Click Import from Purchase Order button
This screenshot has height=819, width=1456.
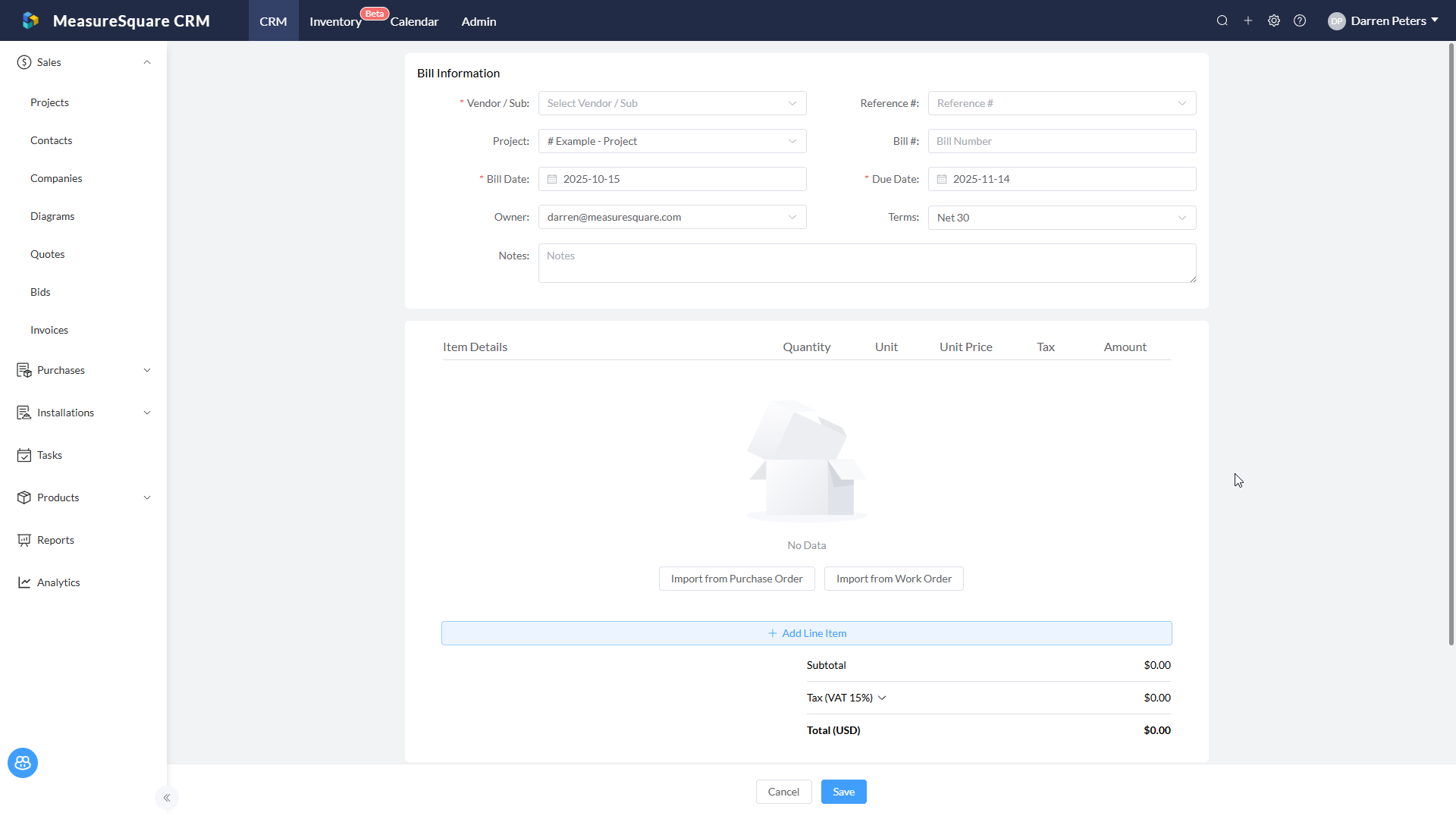(x=736, y=579)
